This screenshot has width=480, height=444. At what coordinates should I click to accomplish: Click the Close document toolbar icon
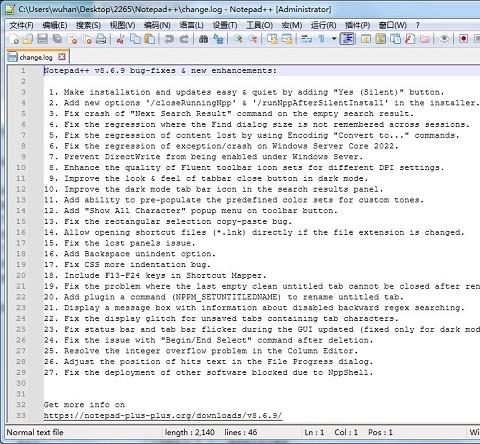coord(73,39)
